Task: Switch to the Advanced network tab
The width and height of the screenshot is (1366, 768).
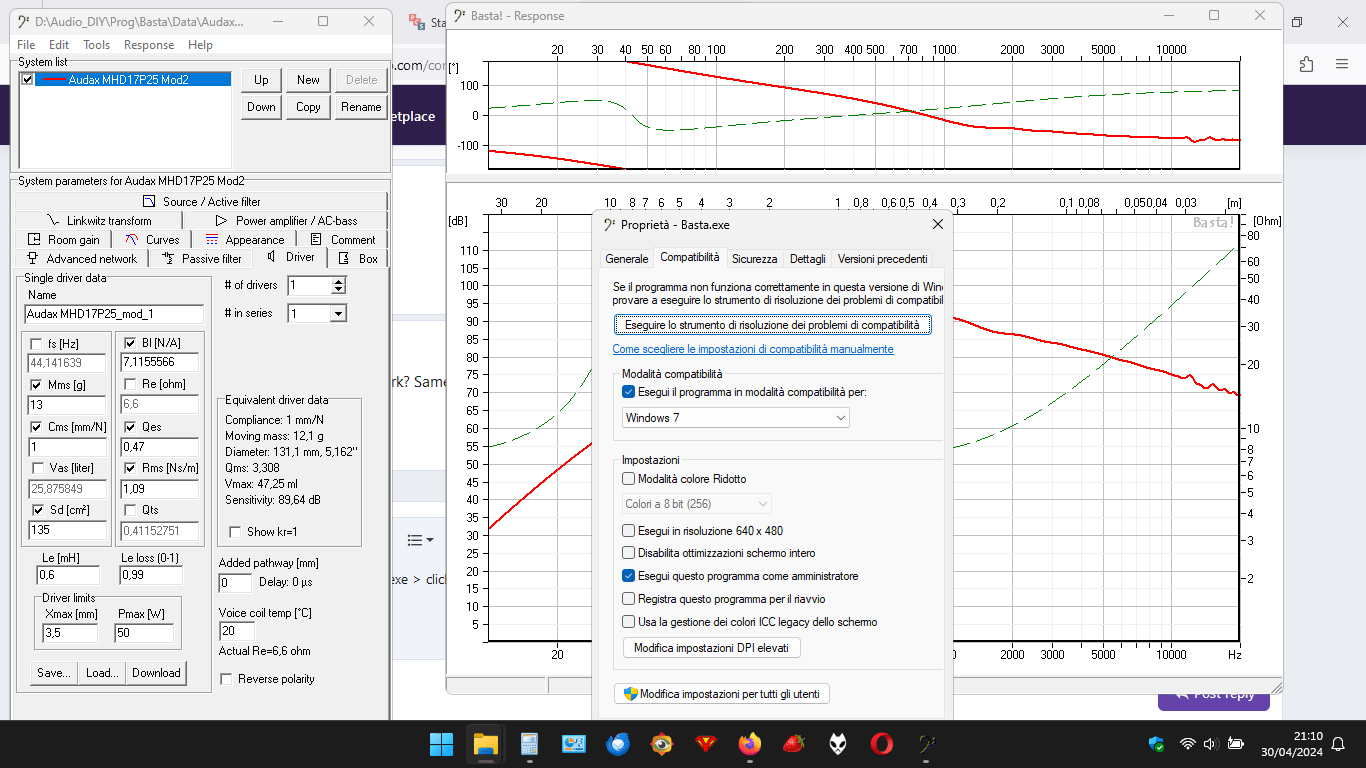Action: [x=82, y=258]
